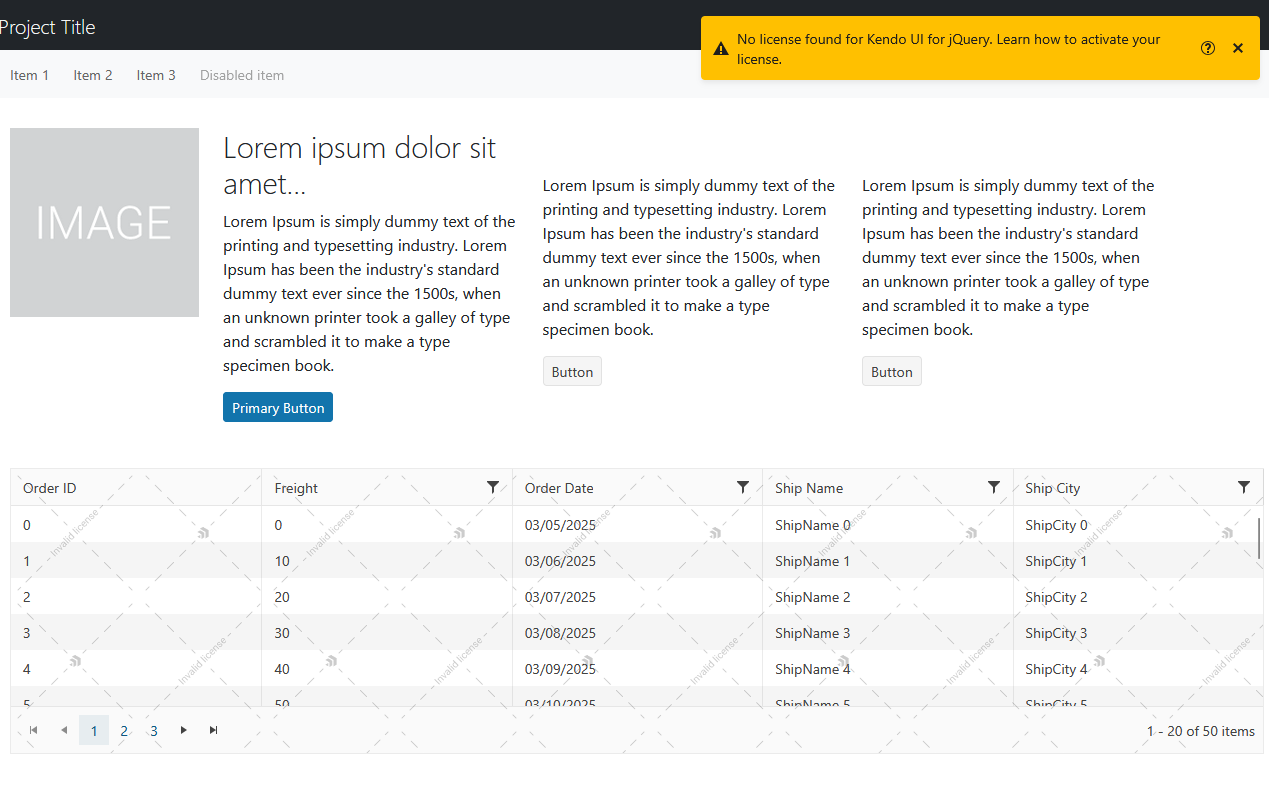Switch to page 2 of the grid
The width and height of the screenshot is (1269, 791).
124,731
